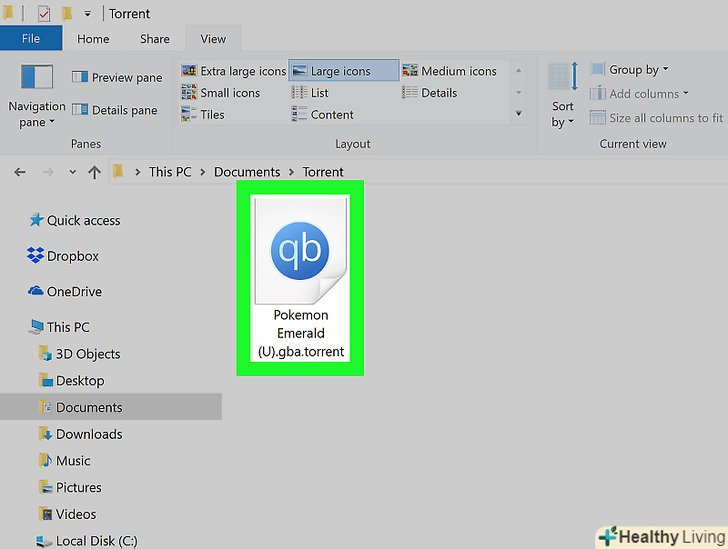This screenshot has height=549, width=728.
Task: Open the Sort by dropdown
Action: coord(563,96)
